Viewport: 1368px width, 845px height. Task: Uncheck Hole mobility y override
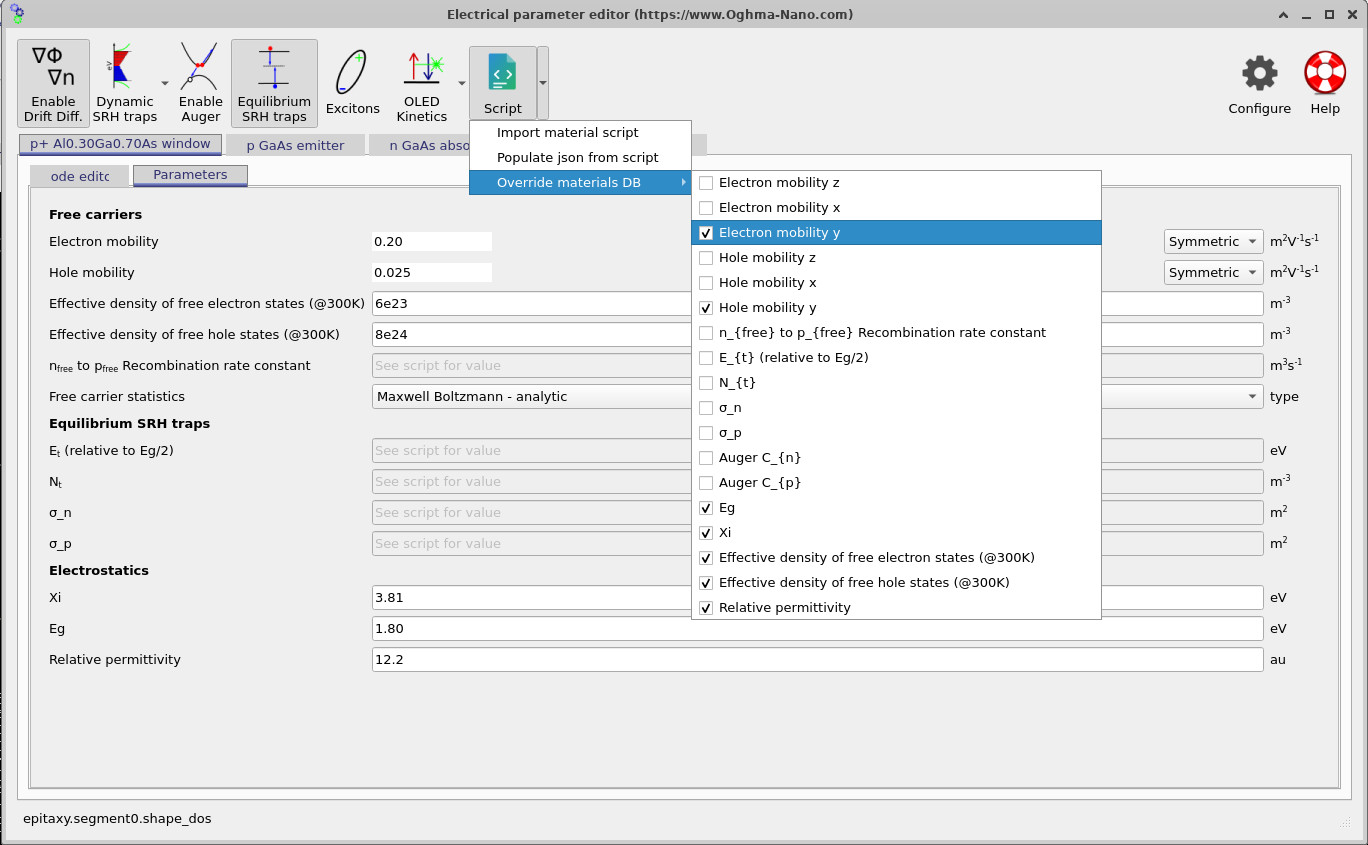pos(706,308)
